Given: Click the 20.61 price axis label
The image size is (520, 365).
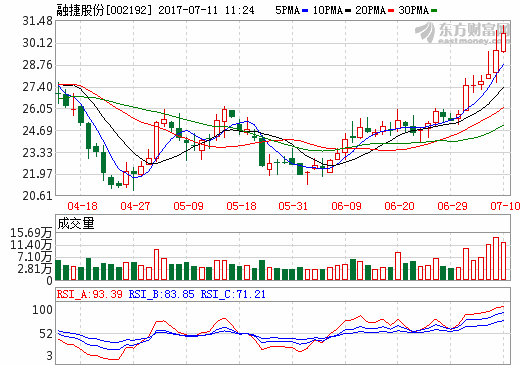Looking at the screenshot, I should click(x=38, y=196).
